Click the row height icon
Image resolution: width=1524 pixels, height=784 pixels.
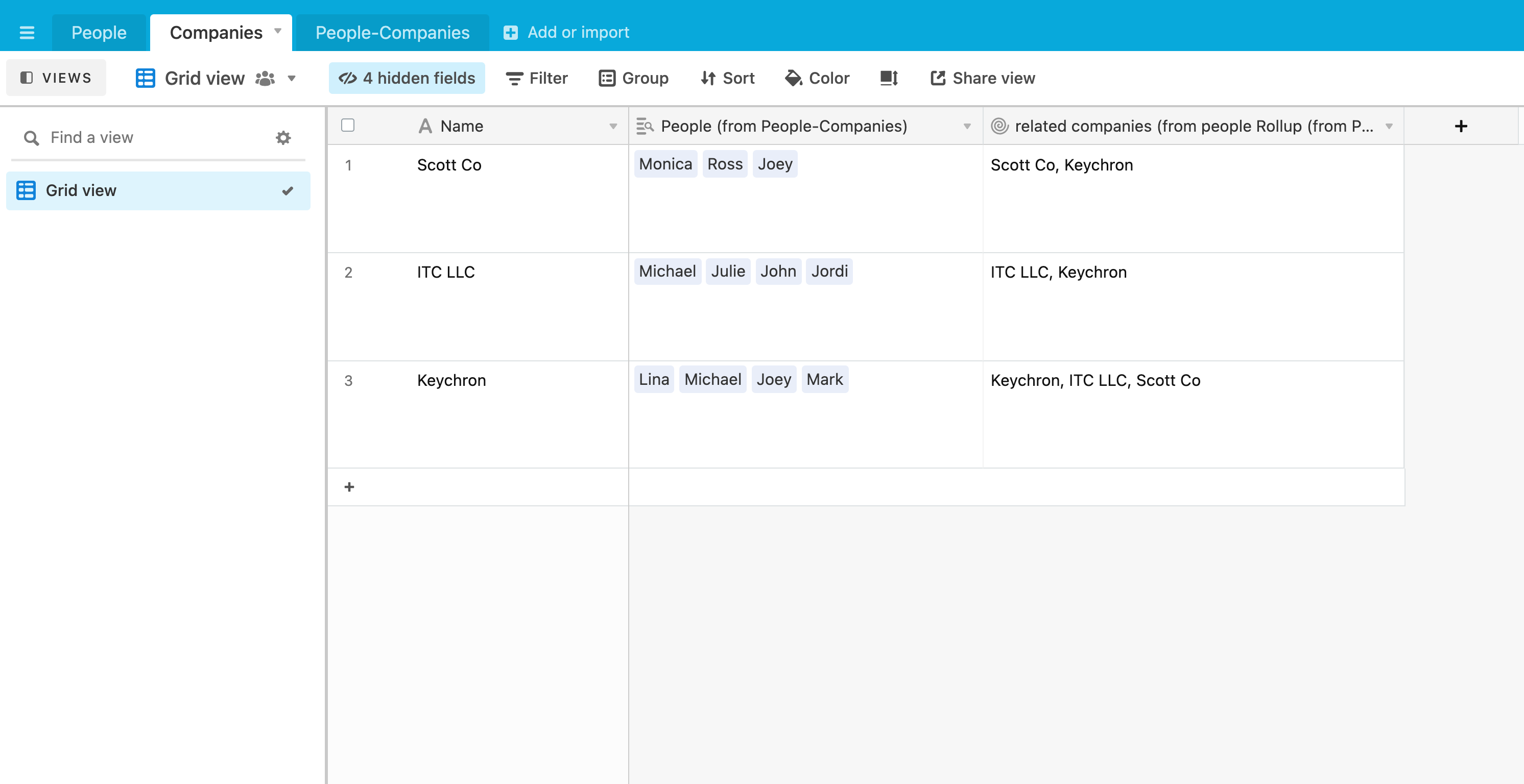pyautogui.click(x=889, y=78)
